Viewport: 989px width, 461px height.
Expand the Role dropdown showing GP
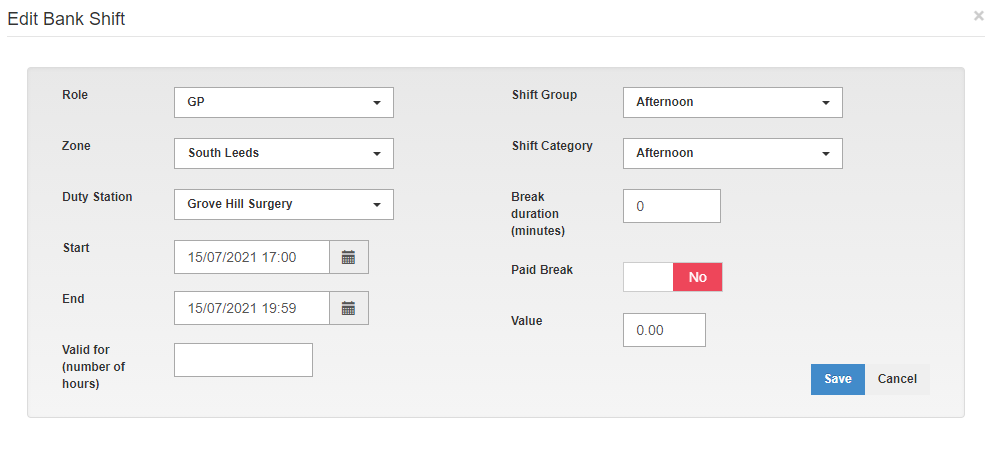point(283,102)
